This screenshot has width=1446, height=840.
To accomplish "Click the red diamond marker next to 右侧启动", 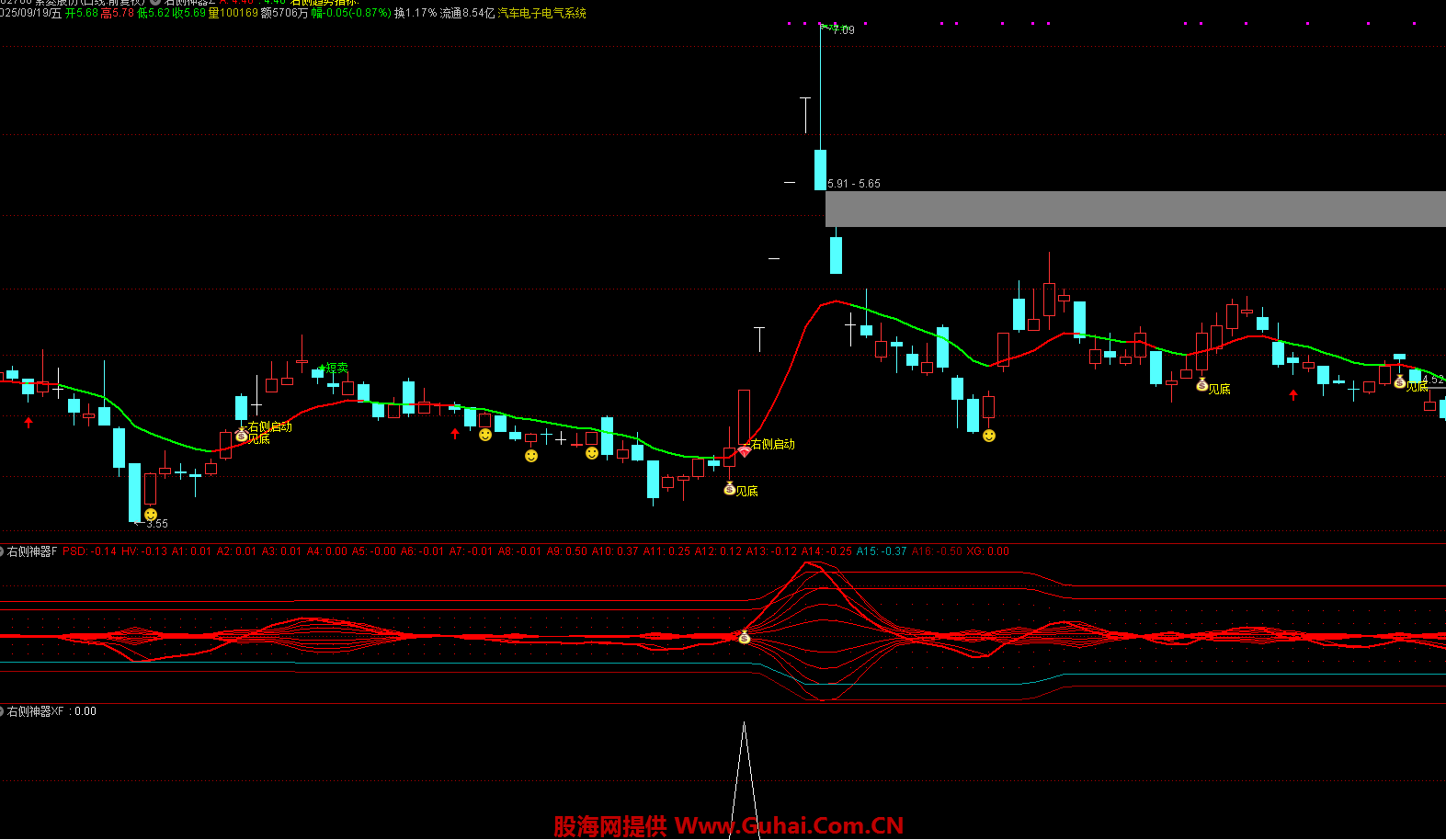I will [744, 450].
